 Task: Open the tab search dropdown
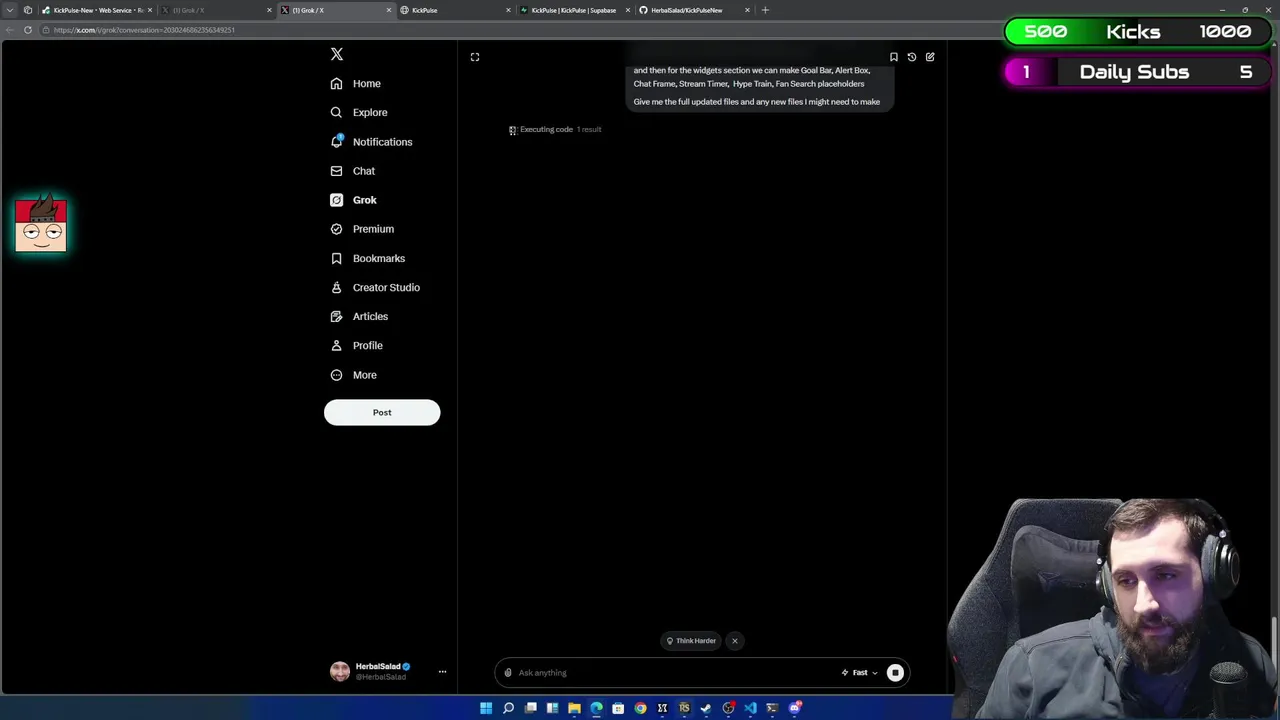tap(11, 10)
